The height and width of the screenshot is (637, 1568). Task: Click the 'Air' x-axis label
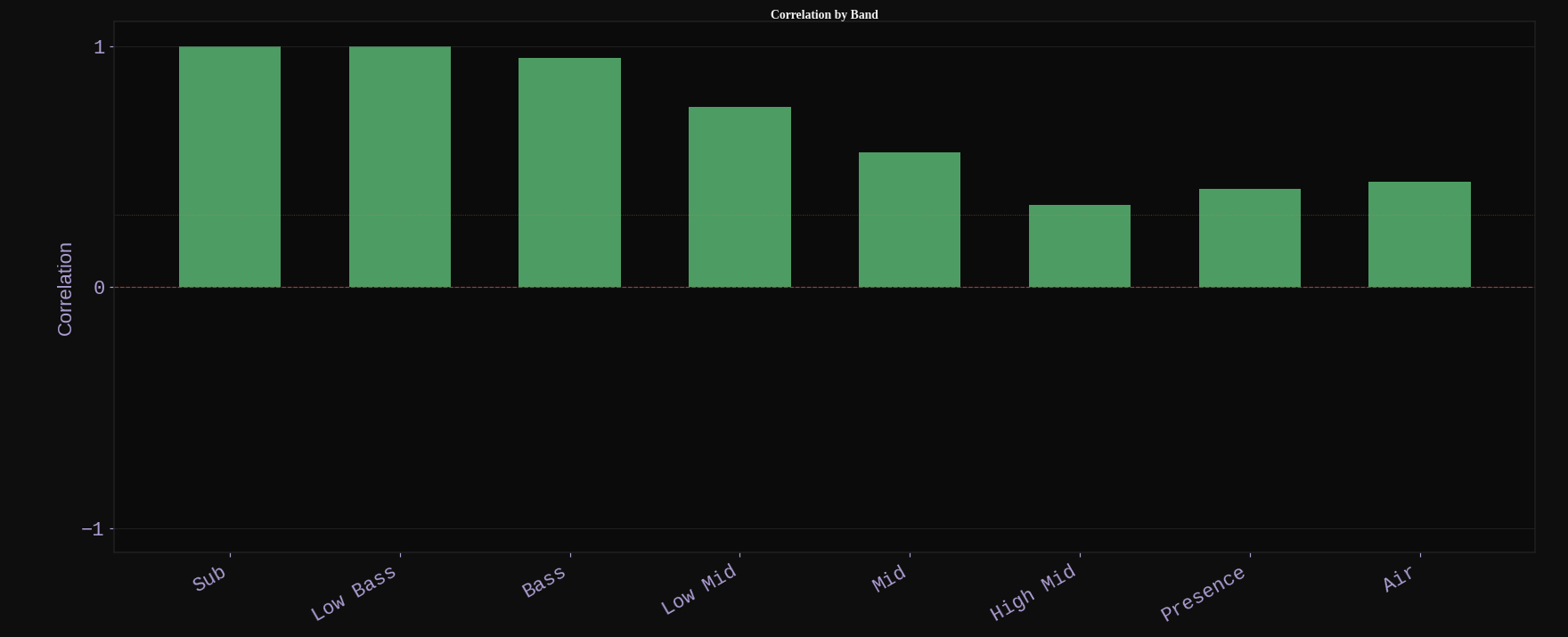1399,579
